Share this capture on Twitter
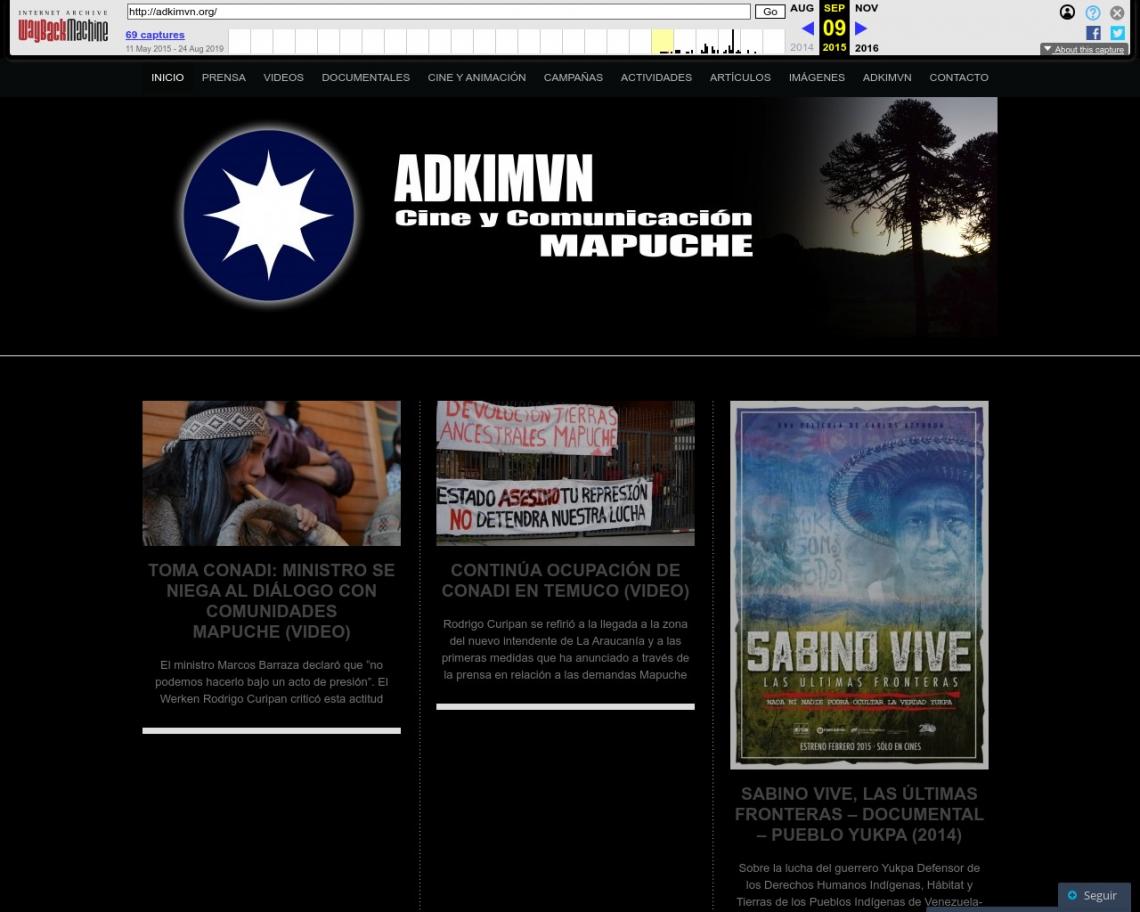Viewport: 1140px width, 912px height. [1117, 33]
